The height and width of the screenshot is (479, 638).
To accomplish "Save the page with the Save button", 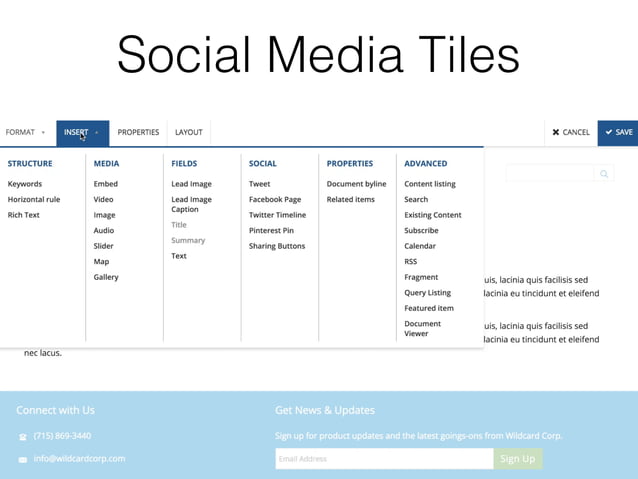I will click(x=618, y=132).
